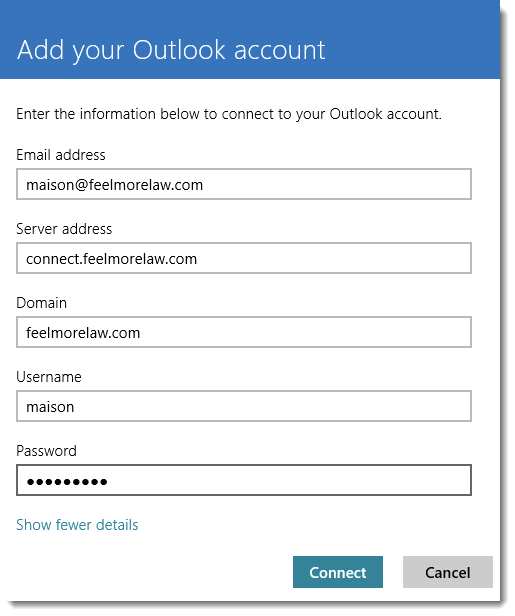Click the 'Server address' label text
The height and width of the screenshot is (616, 515).
(64, 229)
